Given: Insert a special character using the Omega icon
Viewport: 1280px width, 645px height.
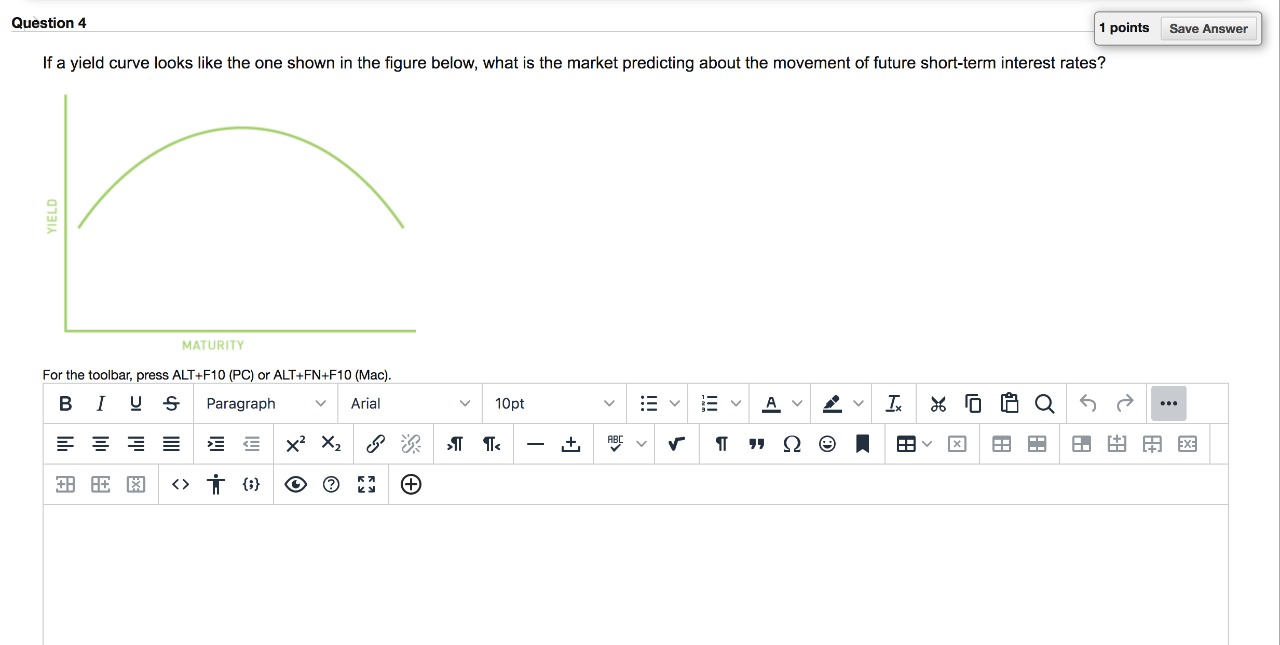Looking at the screenshot, I should pos(792,443).
